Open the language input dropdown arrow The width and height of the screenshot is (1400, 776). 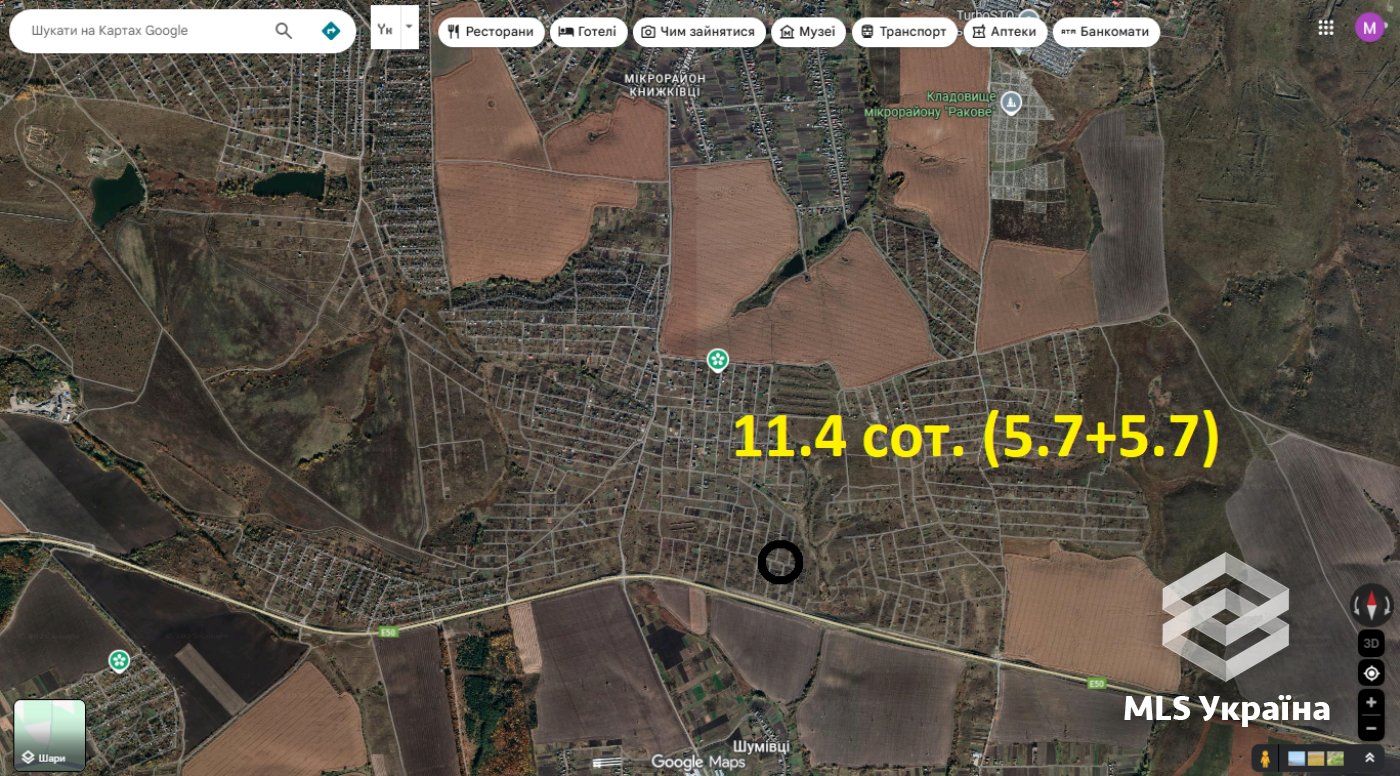(409, 28)
